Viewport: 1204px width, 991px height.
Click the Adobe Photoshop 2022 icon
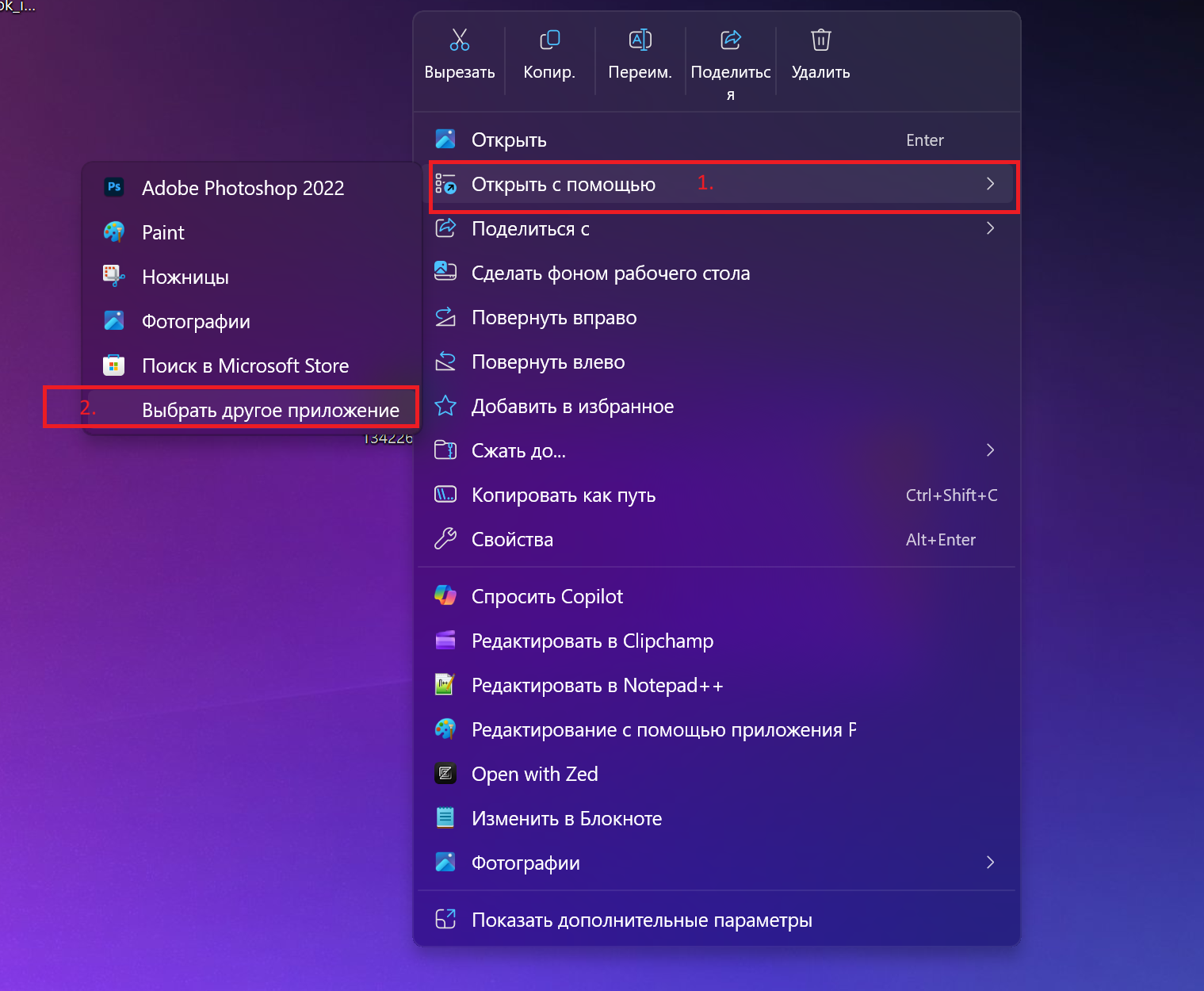point(114,187)
